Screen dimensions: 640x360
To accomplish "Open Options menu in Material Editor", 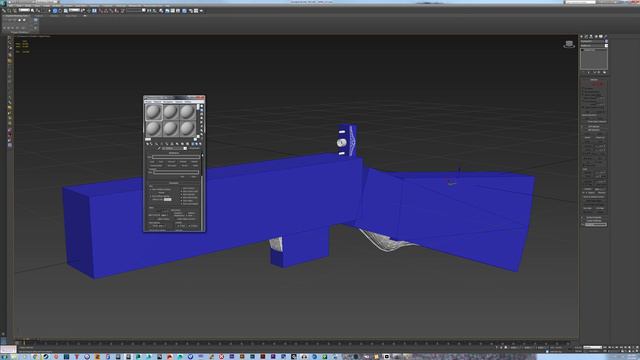I will (179, 102).
